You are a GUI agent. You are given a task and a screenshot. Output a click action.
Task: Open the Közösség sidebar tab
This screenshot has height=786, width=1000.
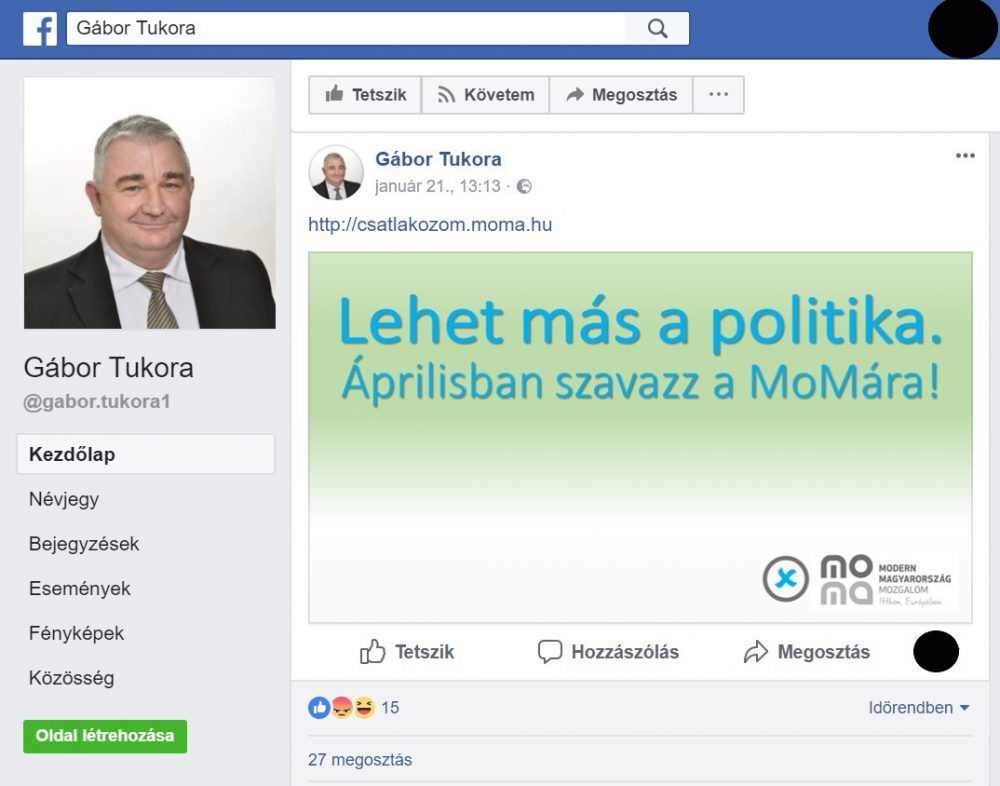pos(71,678)
